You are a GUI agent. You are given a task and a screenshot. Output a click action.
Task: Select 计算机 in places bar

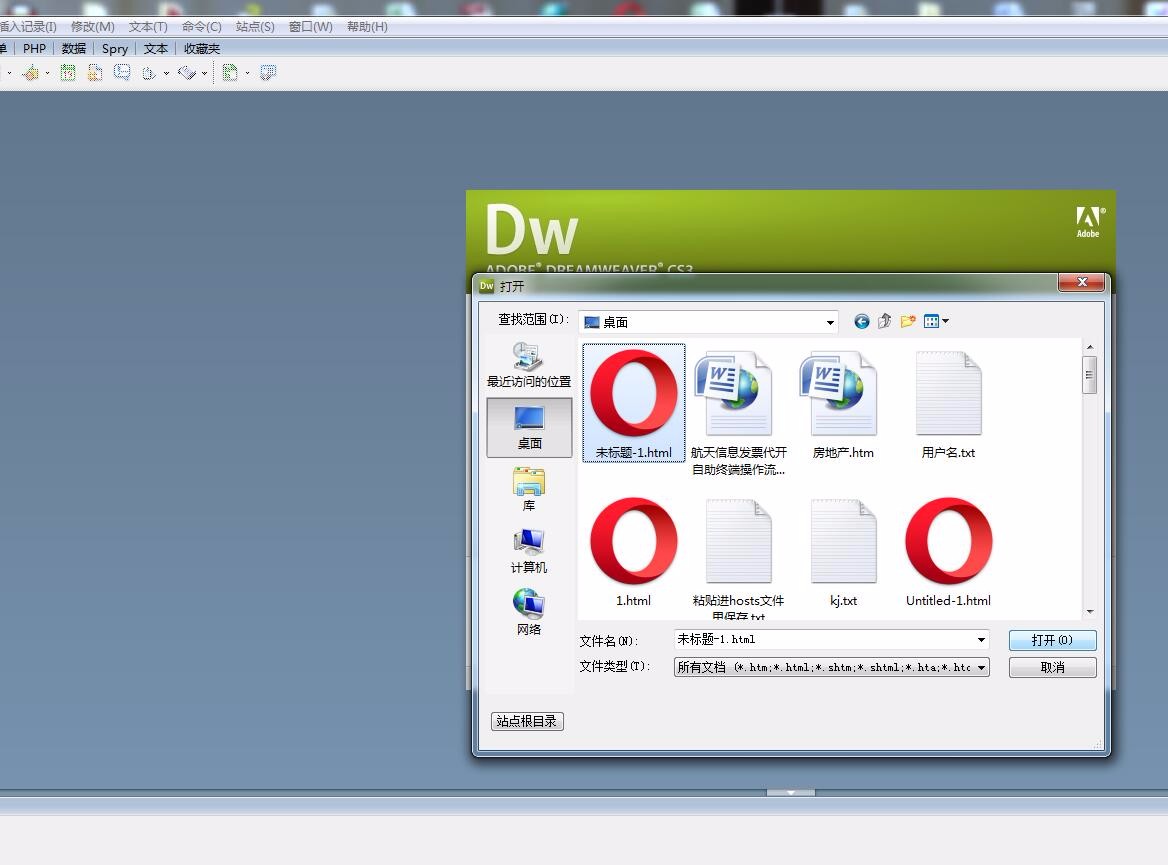(529, 551)
